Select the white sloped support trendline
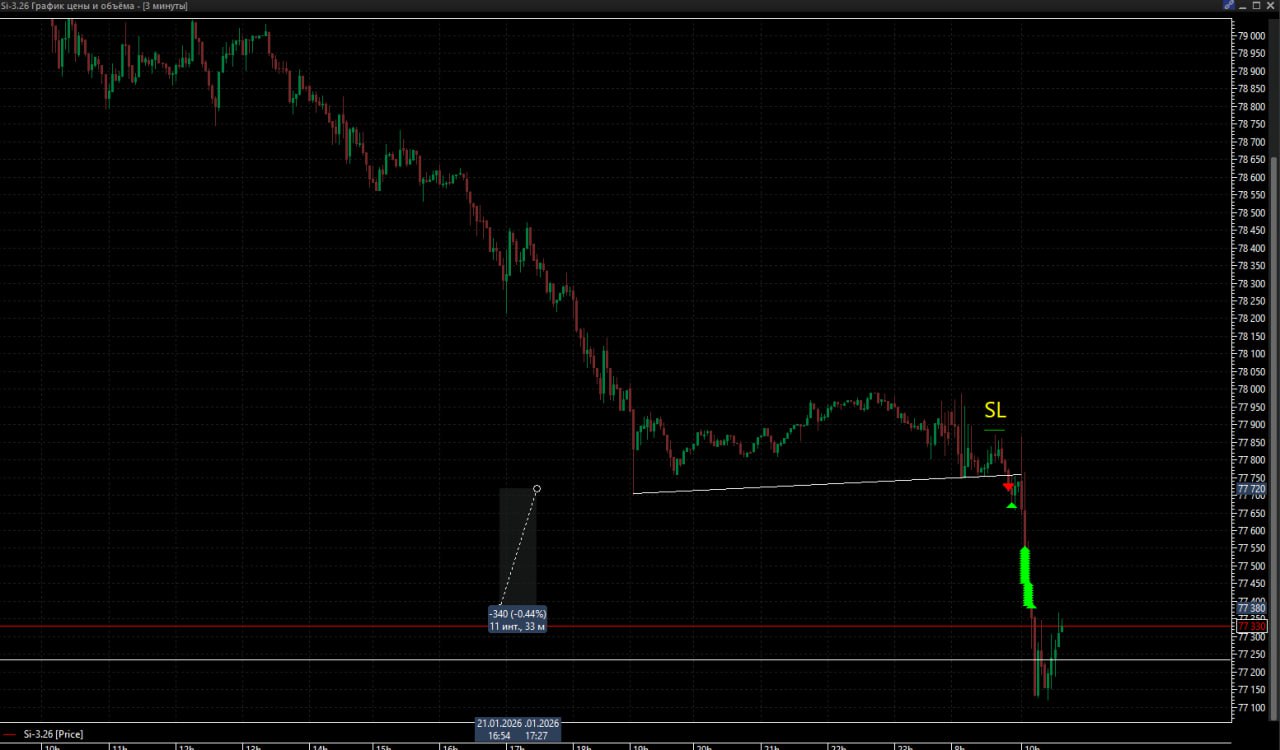 pos(820,484)
